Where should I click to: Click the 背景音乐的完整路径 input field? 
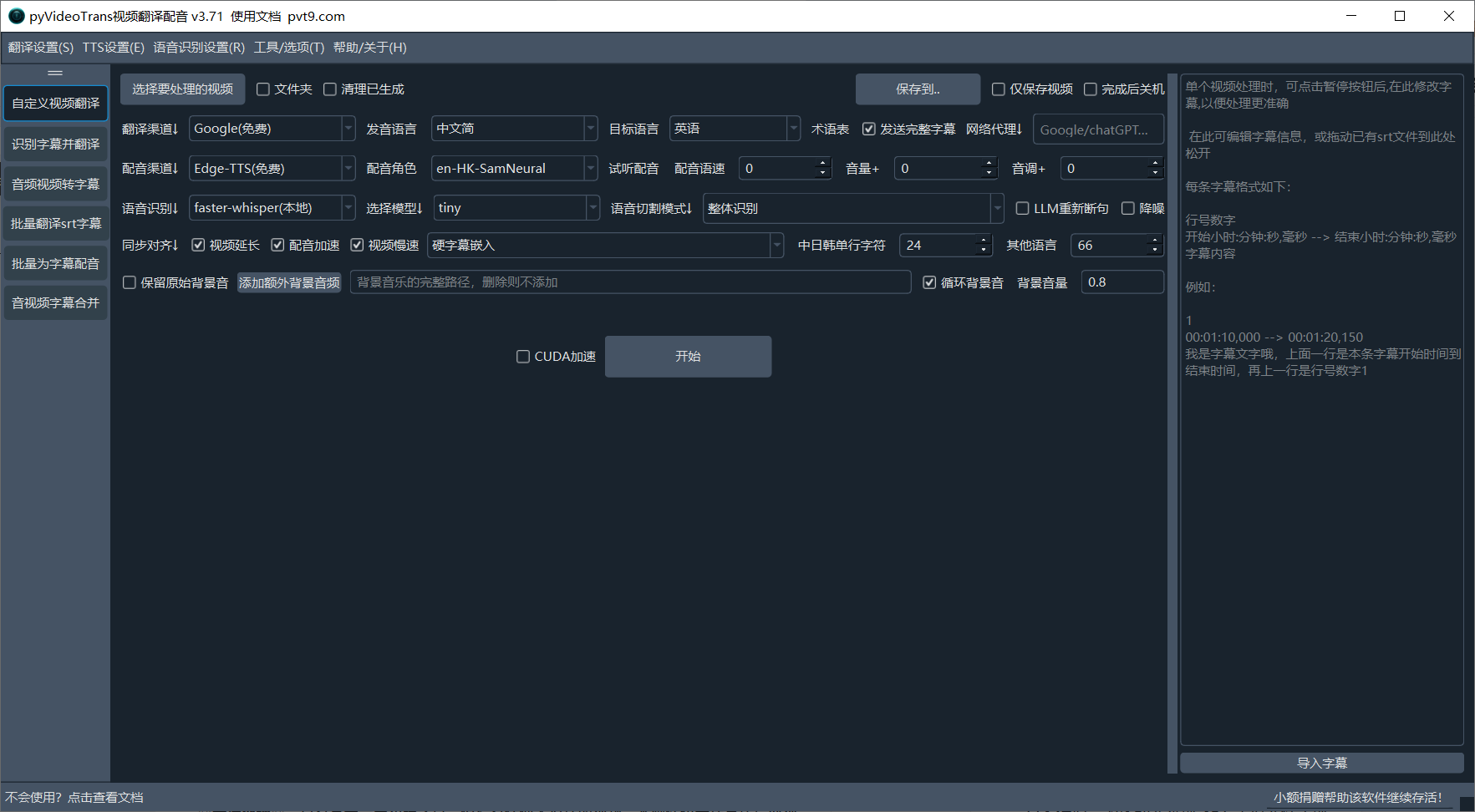pyautogui.click(x=630, y=282)
